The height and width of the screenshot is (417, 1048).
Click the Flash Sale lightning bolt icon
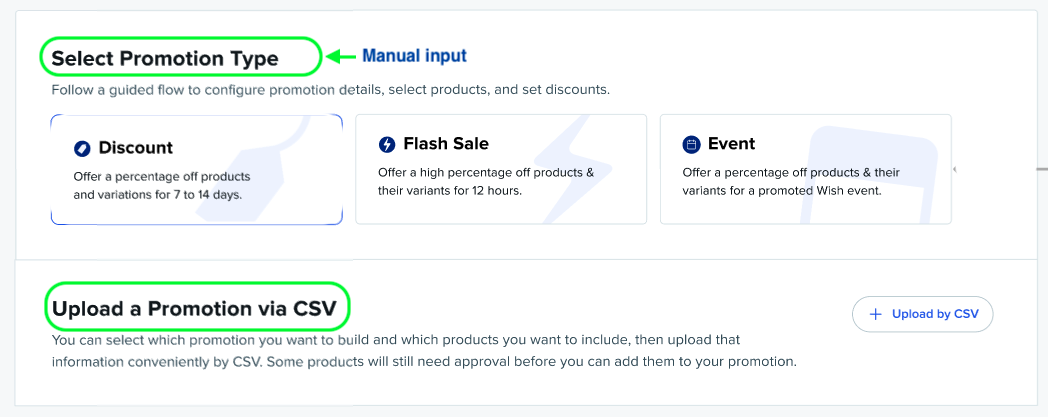point(387,144)
